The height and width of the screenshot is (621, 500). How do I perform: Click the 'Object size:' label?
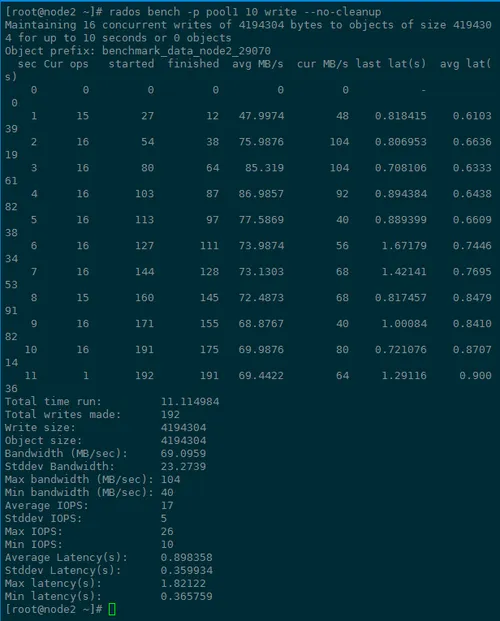43,441
